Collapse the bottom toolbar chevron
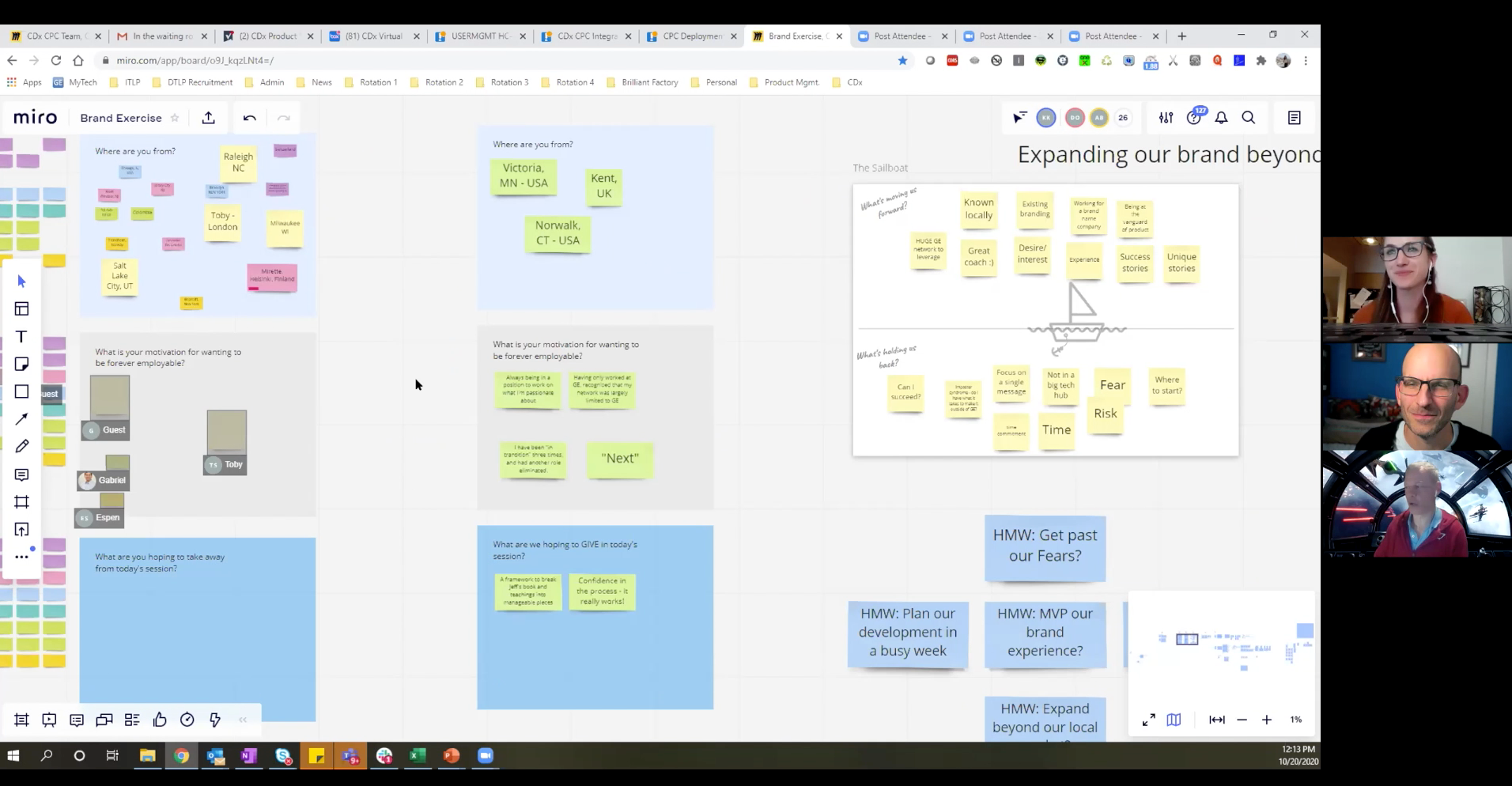 [x=243, y=720]
